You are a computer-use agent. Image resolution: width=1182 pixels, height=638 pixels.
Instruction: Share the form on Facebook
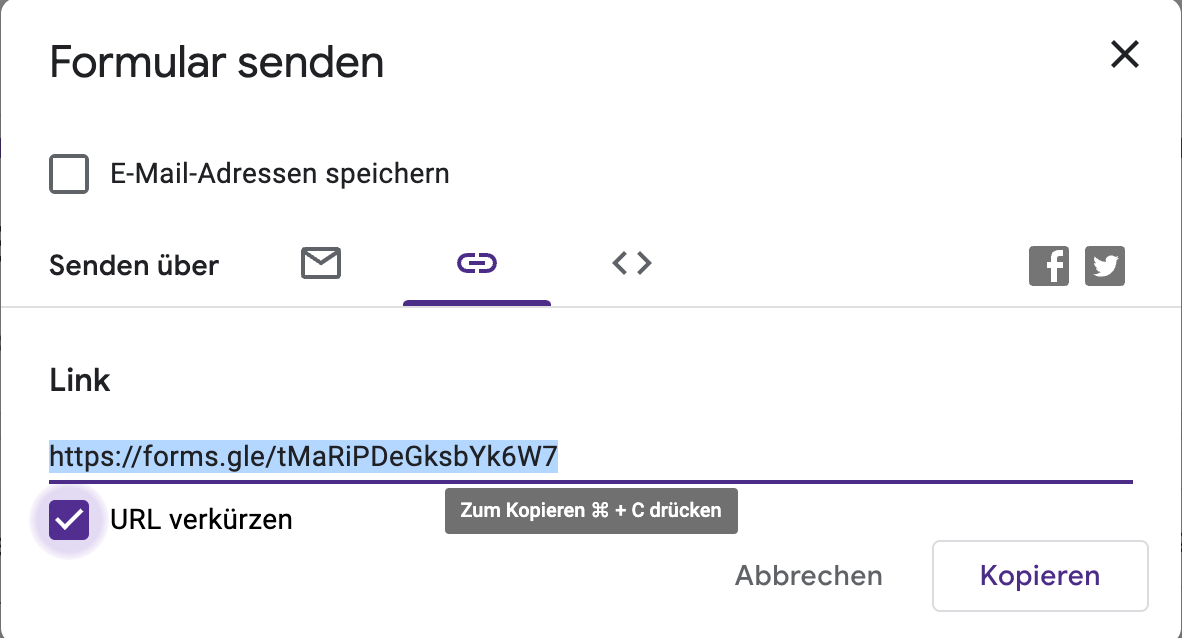(x=1049, y=267)
